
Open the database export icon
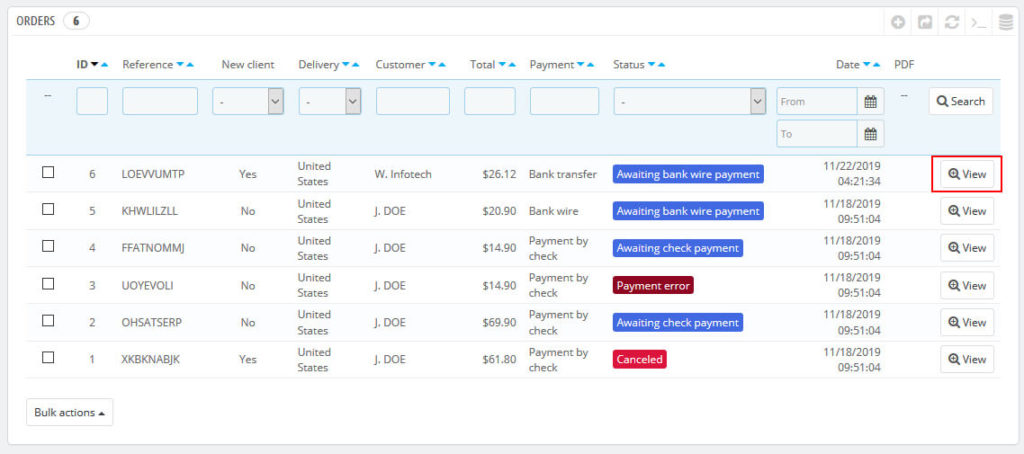pyautogui.click(x=1005, y=22)
